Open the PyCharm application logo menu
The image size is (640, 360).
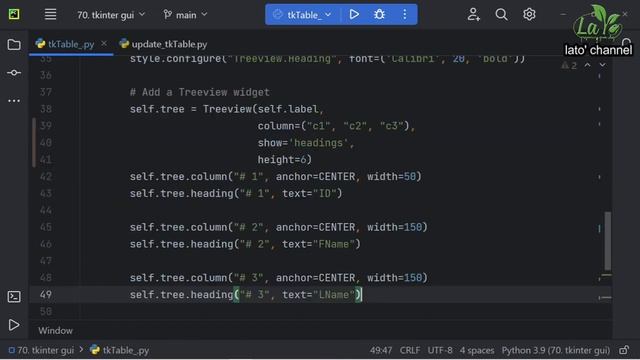tap(14, 15)
